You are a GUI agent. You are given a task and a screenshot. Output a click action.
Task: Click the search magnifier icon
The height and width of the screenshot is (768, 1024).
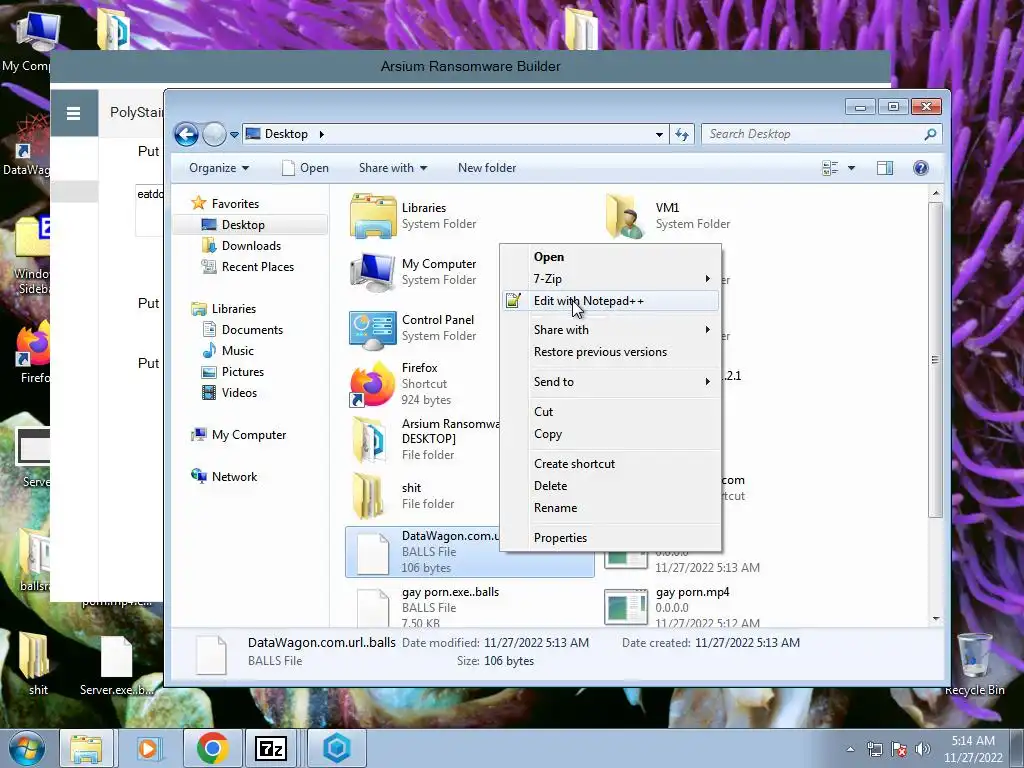click(931, 134)
